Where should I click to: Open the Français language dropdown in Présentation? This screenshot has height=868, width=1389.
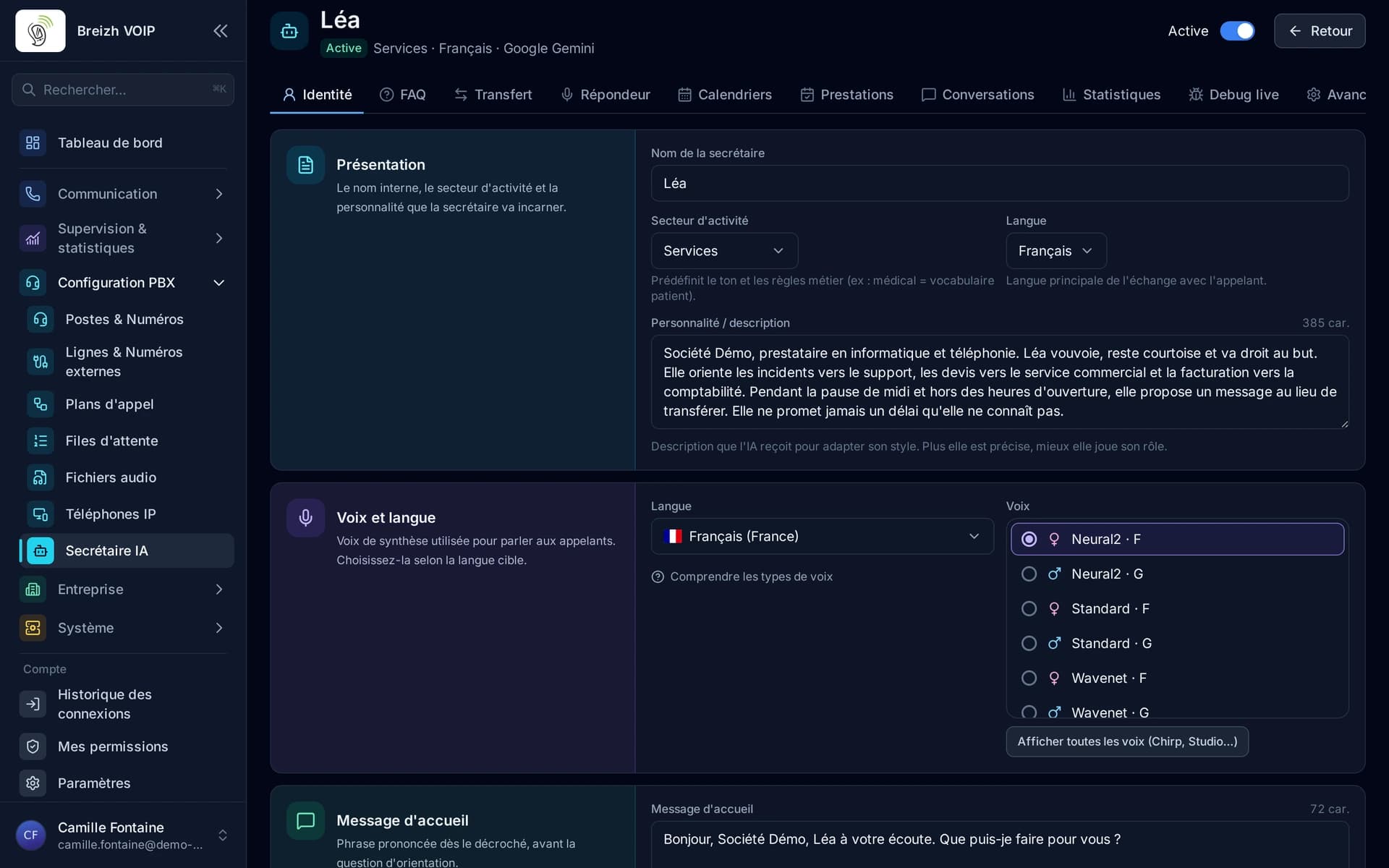[x=1055, y=251]
